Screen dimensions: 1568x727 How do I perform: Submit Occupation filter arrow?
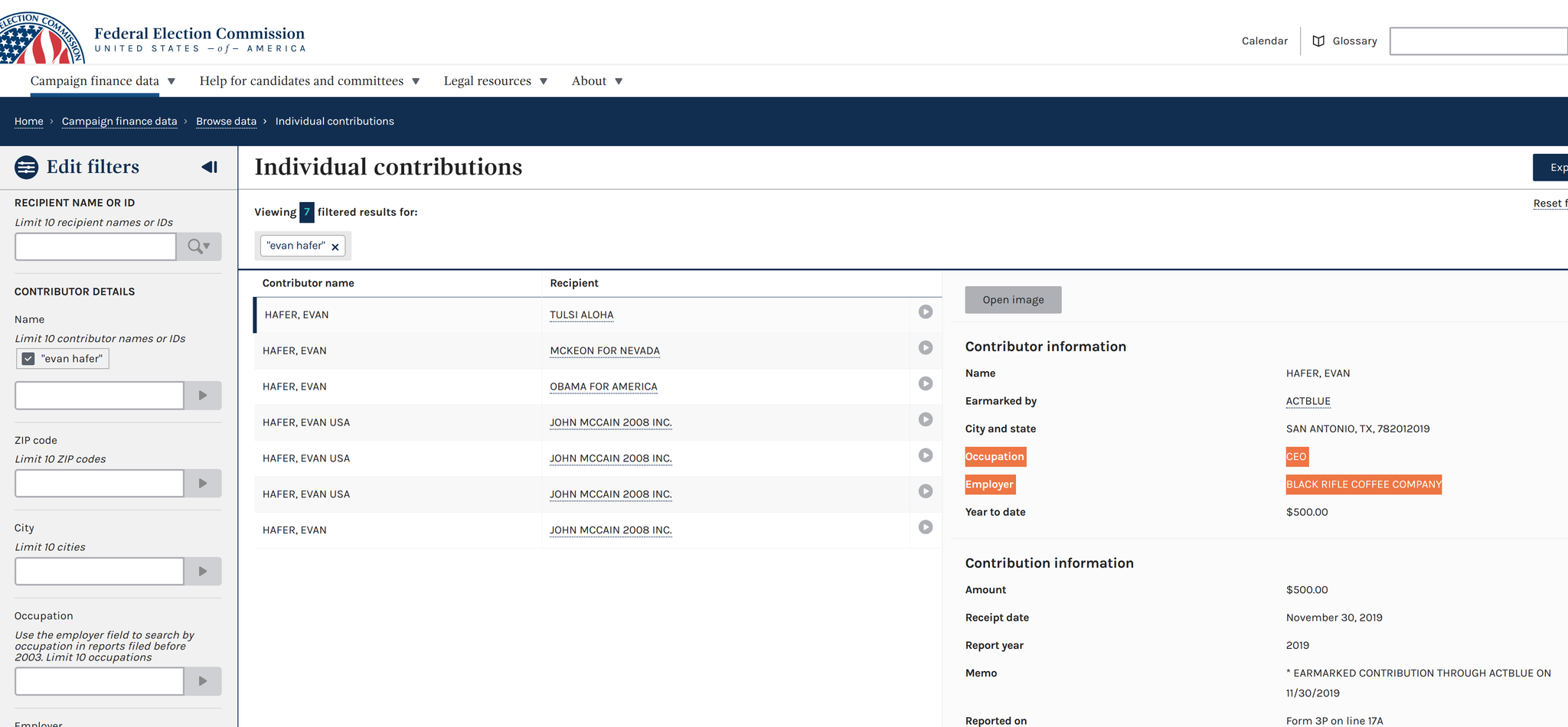click(x=203, y=681)
